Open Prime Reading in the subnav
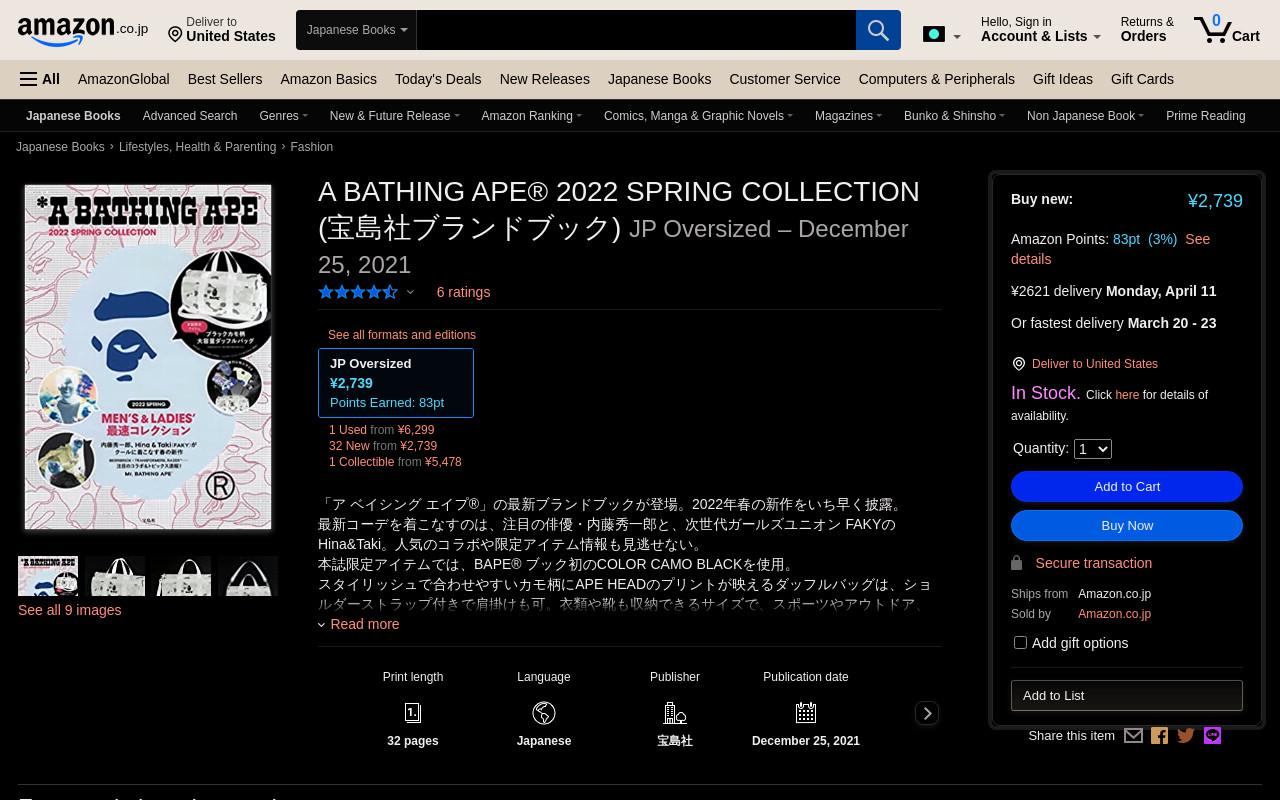 pos(1206,116)
